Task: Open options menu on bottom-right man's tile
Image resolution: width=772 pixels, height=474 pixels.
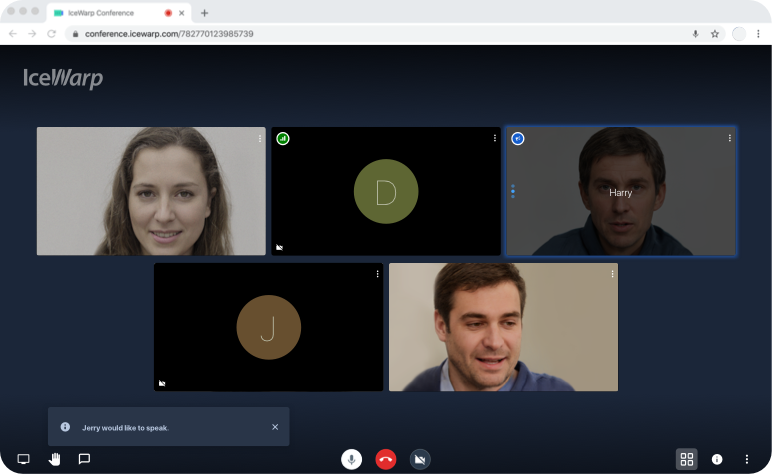Action: coord(612,274)
